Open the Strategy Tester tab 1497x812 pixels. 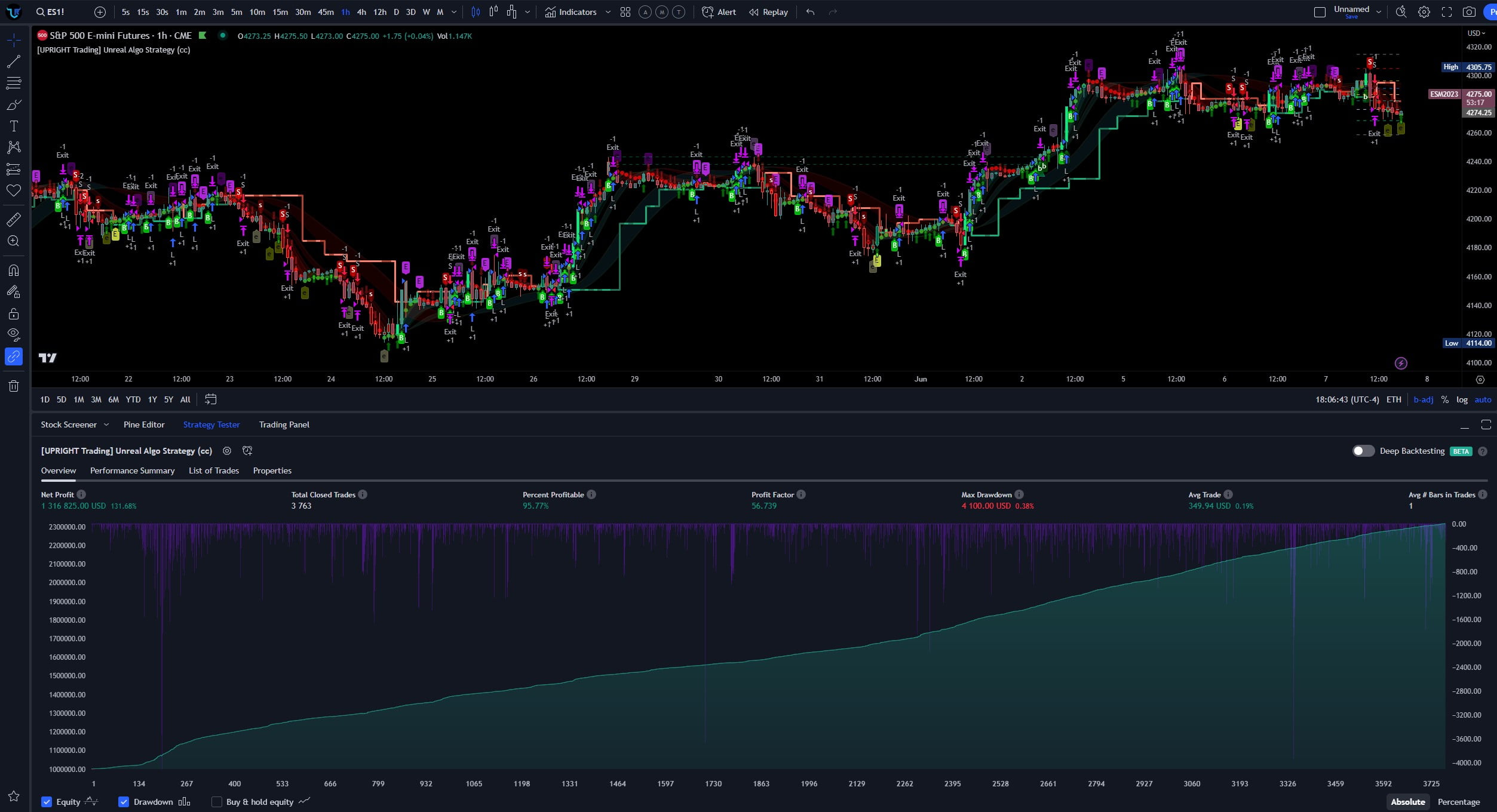(211, 425)
